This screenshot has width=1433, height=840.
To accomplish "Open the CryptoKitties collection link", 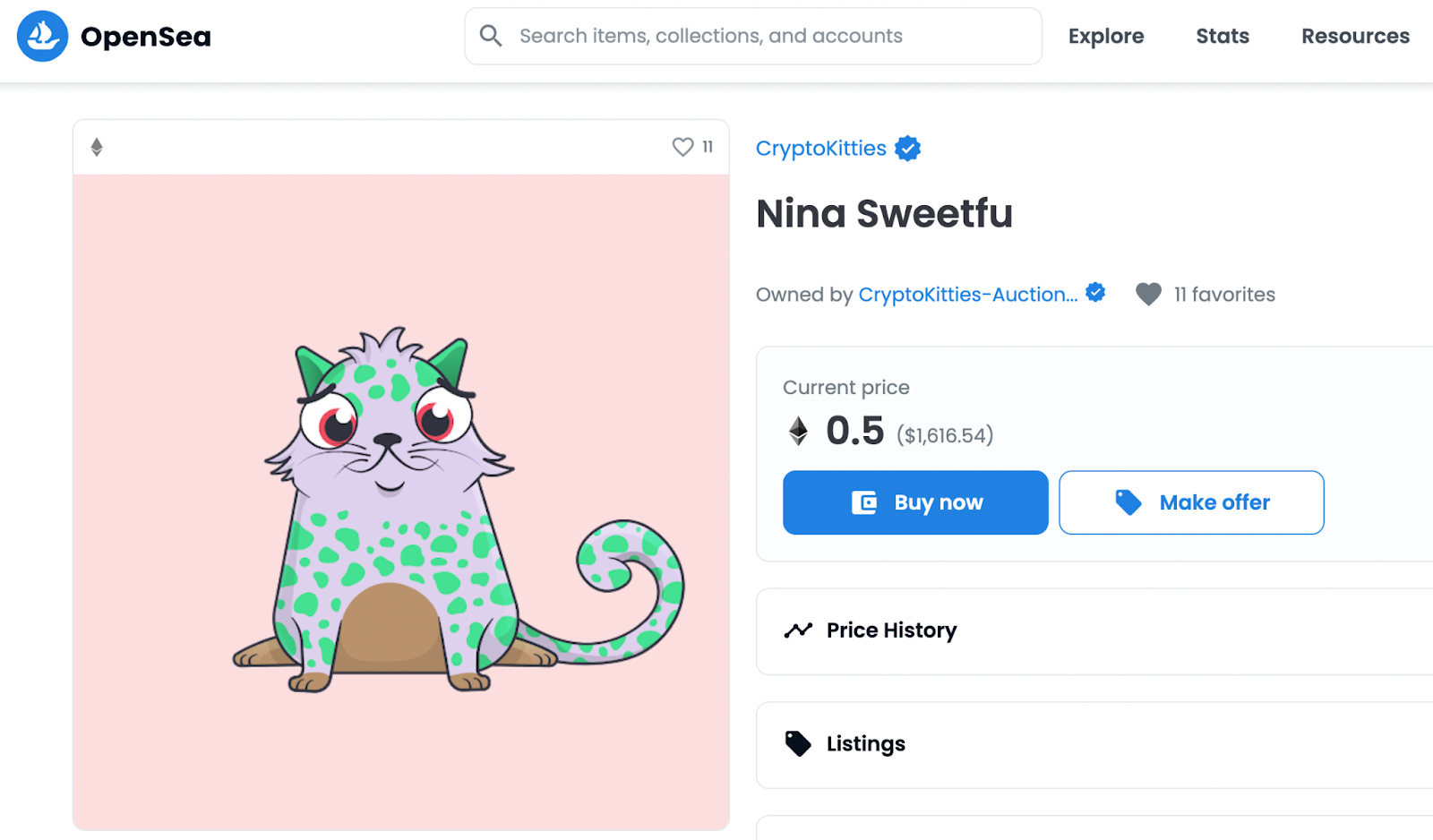I will [821, 149].
